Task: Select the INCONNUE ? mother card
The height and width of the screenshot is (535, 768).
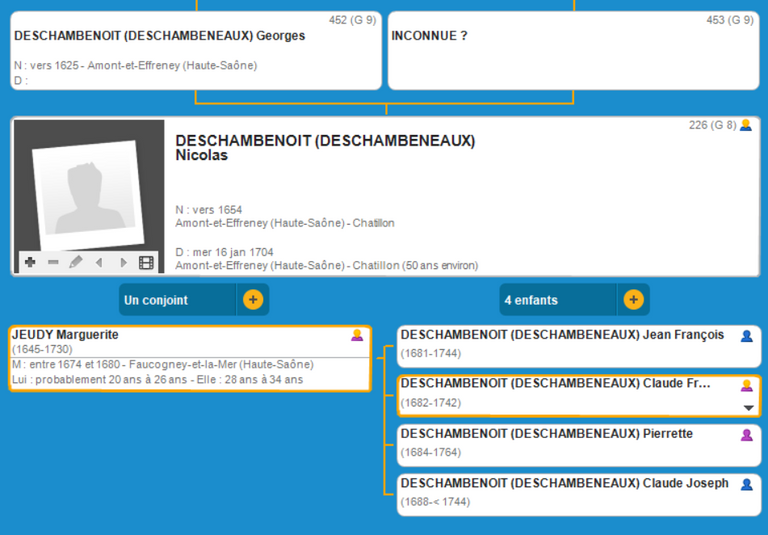Action: click(573, 51)
